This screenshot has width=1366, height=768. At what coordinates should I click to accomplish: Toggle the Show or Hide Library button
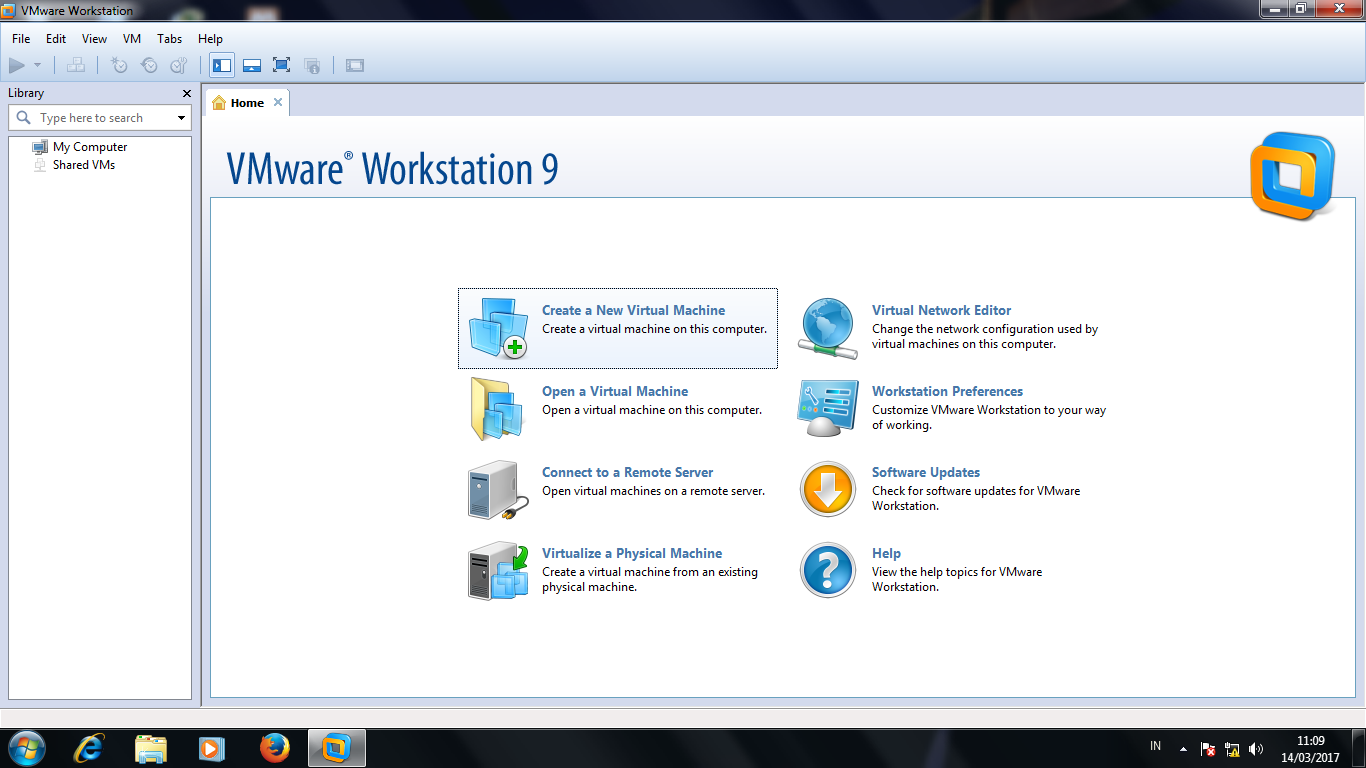222,66
